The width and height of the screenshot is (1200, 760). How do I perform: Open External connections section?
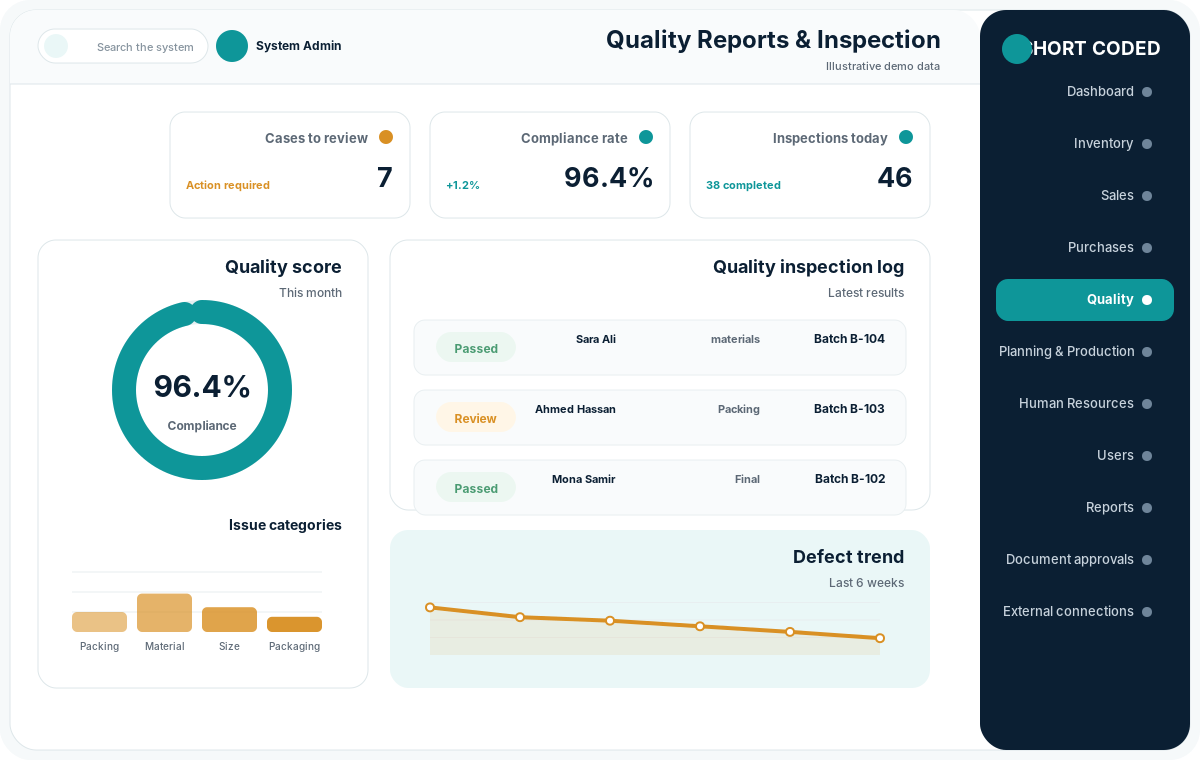click(1084, 611)
